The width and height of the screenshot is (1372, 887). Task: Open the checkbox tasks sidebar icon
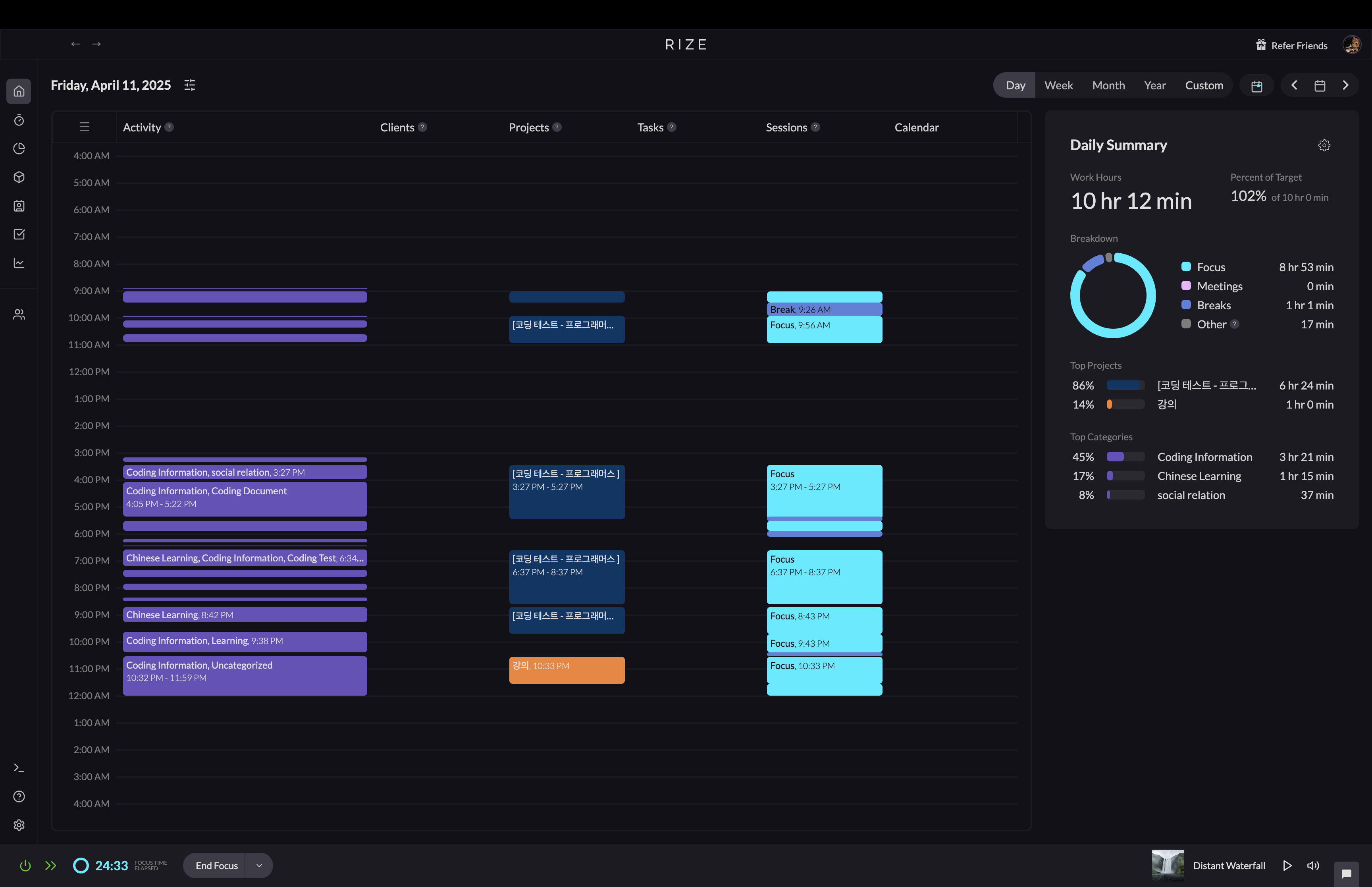pyautogui.click(x=19, y=234)
